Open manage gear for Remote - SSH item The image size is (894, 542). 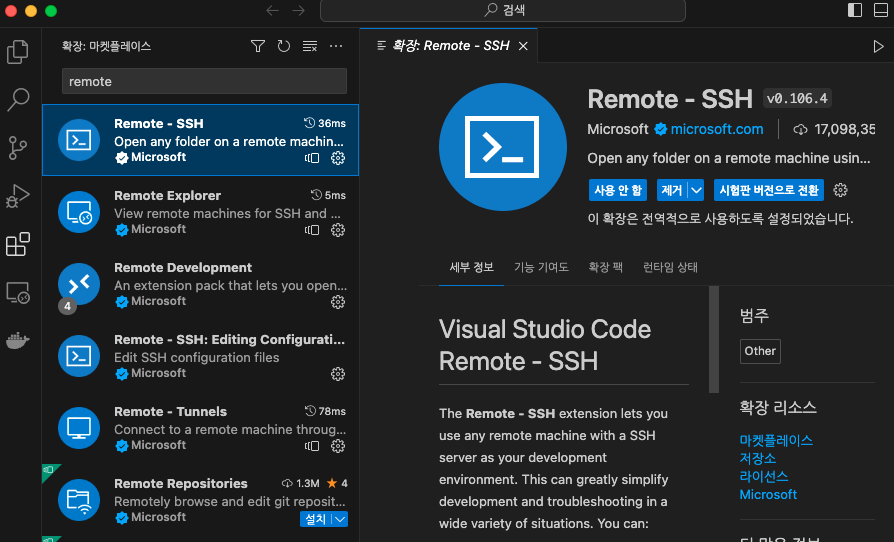click(338, 158)
